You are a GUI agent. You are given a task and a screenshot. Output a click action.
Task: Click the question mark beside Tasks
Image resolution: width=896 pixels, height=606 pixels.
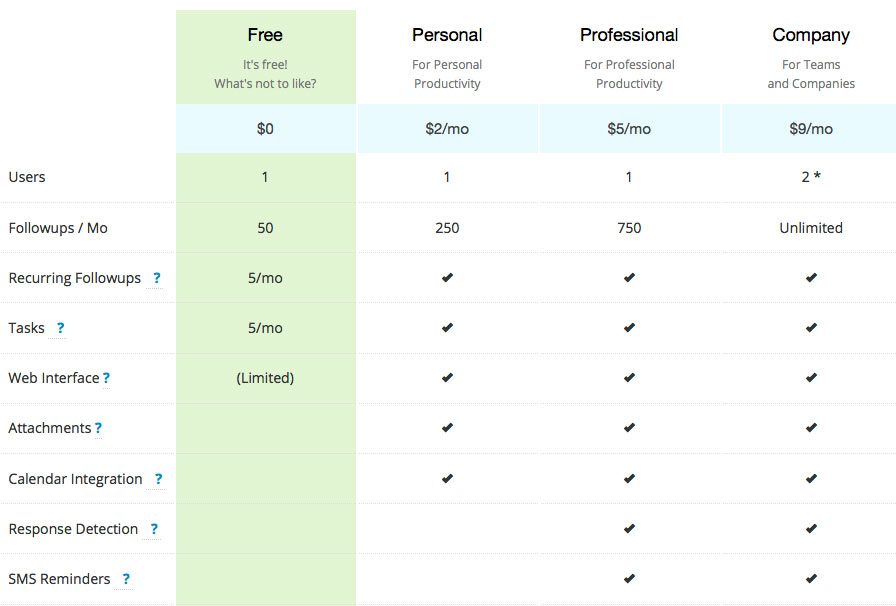point(60,328)
